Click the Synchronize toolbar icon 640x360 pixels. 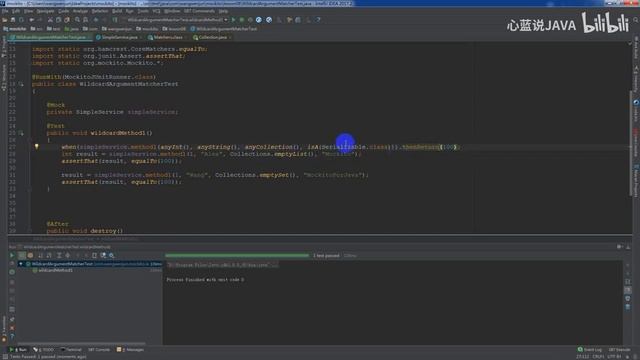tap(21, 20)
